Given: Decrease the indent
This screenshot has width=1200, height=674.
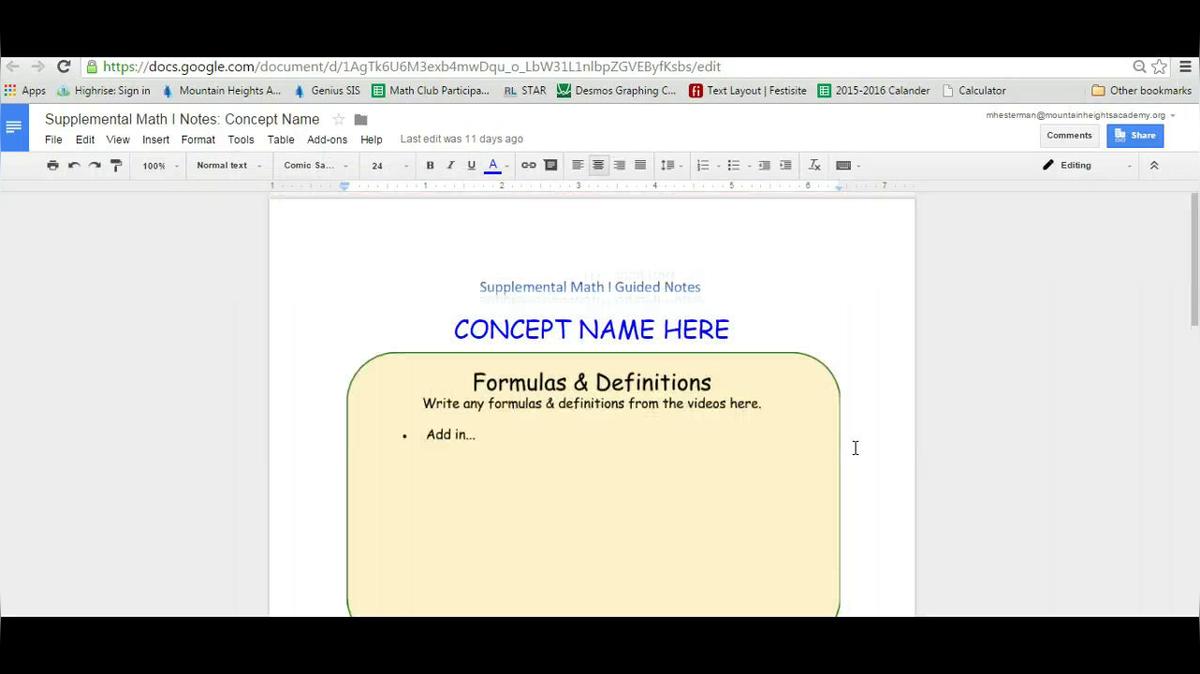Looking at the screenshot, I should (764, 165).
